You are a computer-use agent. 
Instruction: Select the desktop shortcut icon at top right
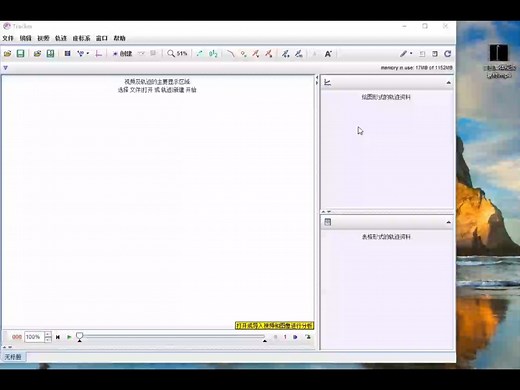pos(499,61)
